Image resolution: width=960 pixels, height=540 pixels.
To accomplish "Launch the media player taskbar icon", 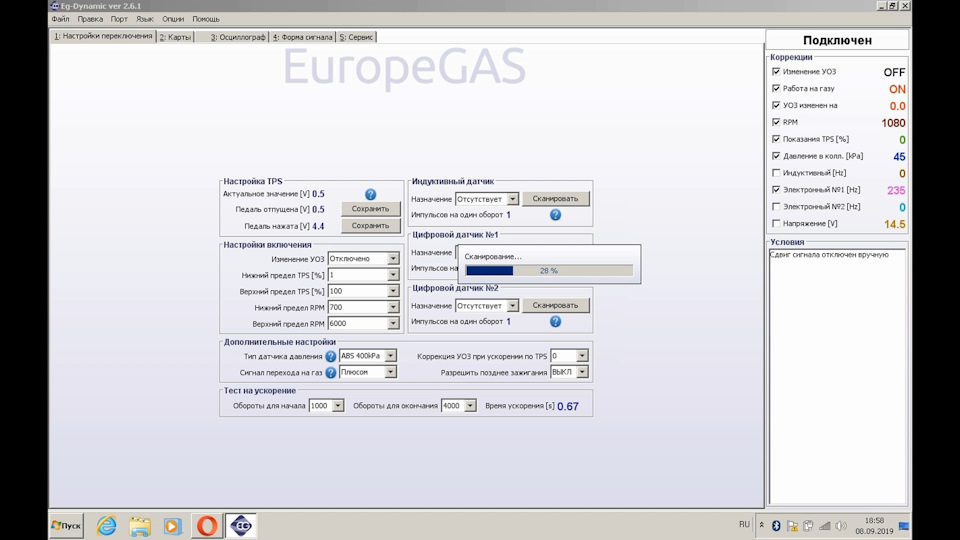I will pyautogui.click(x=173, y=526).
